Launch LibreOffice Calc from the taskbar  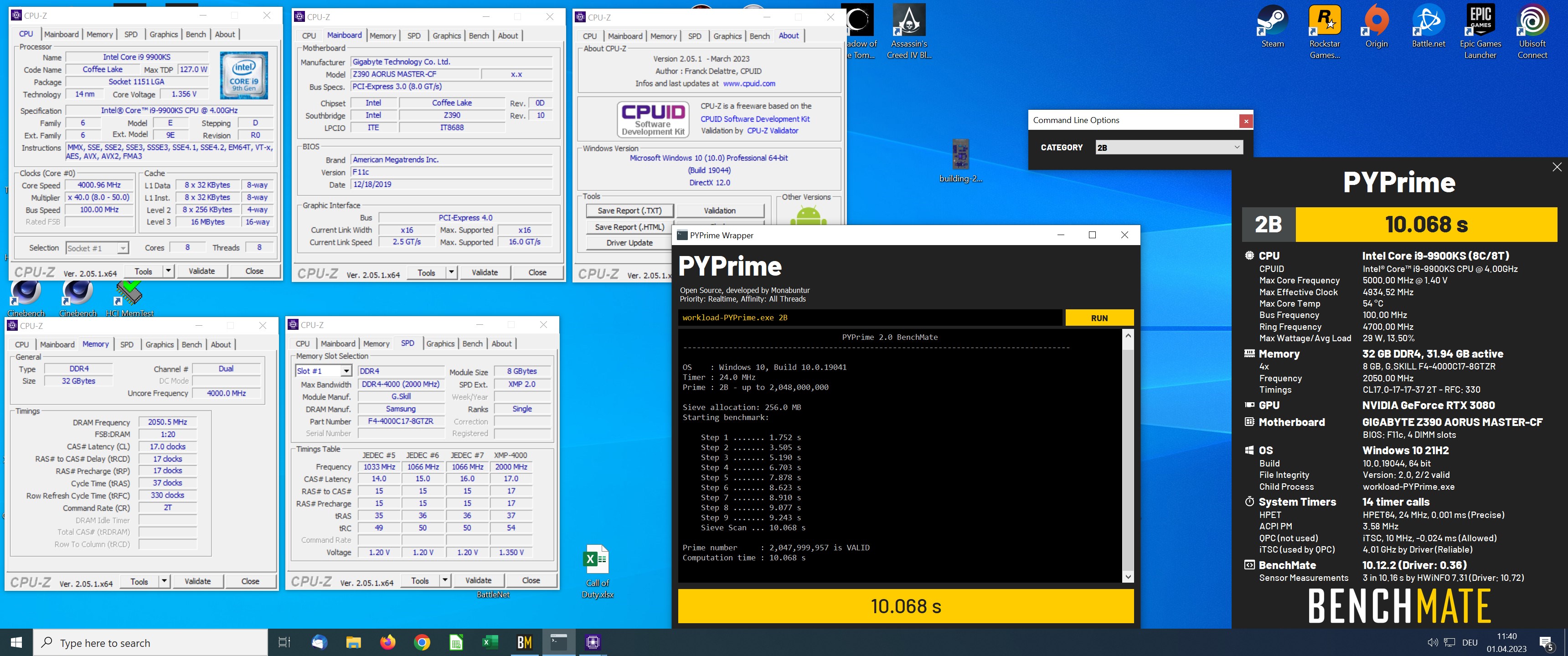point(456,642)
